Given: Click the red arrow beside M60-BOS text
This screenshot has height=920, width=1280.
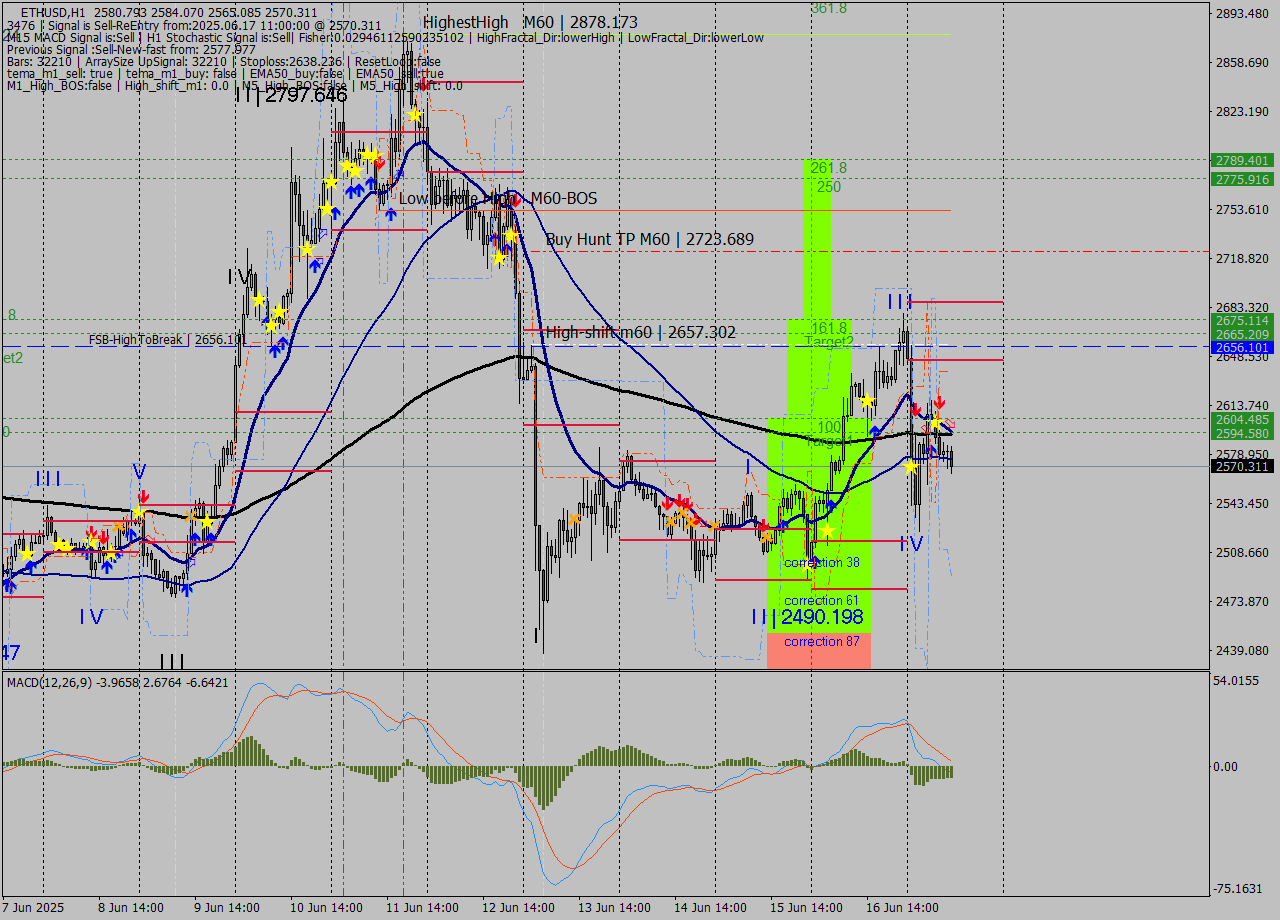Looking at the screenshot, I should pos(515,200).
